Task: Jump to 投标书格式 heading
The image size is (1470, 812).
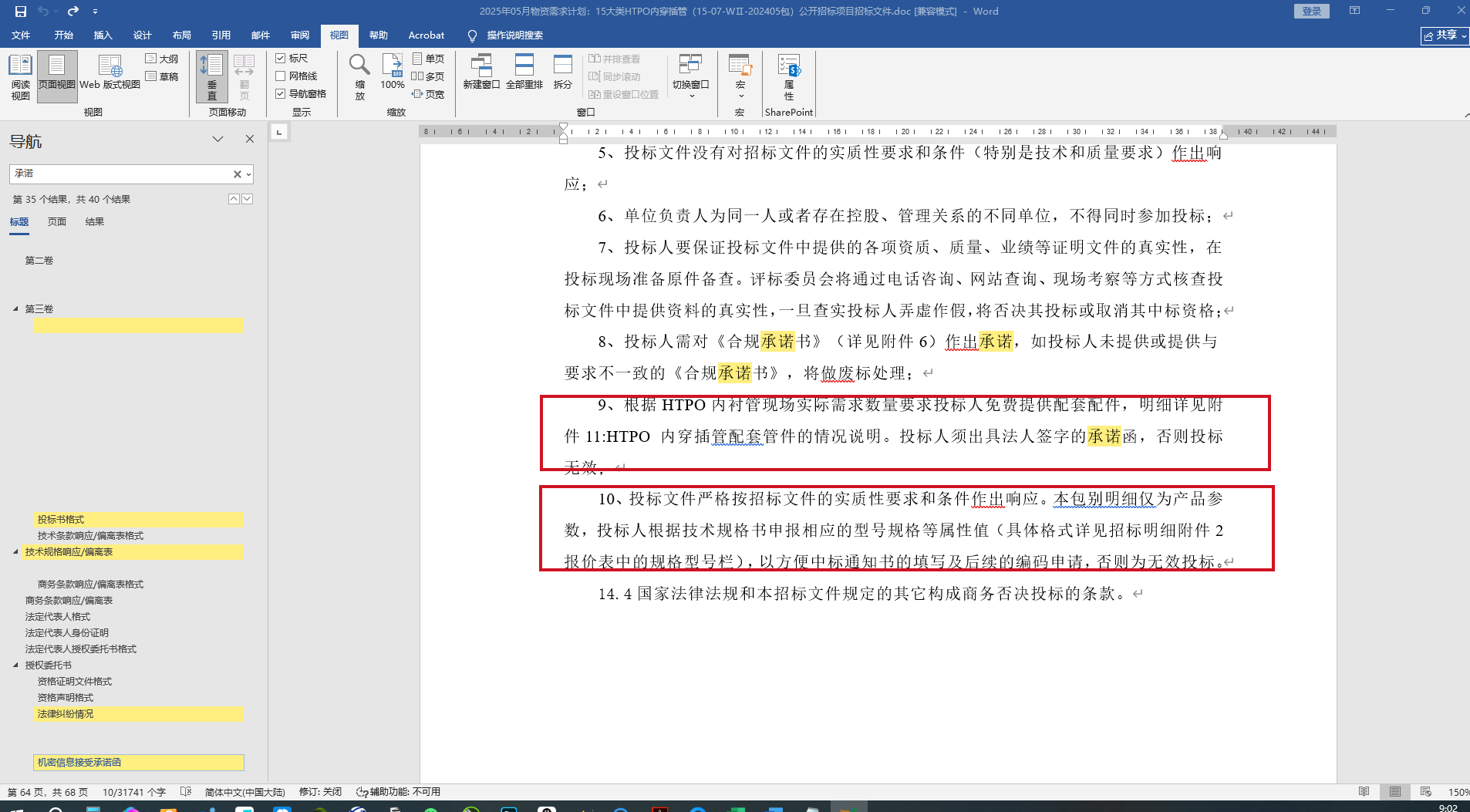Action: (x=139, y=520)
